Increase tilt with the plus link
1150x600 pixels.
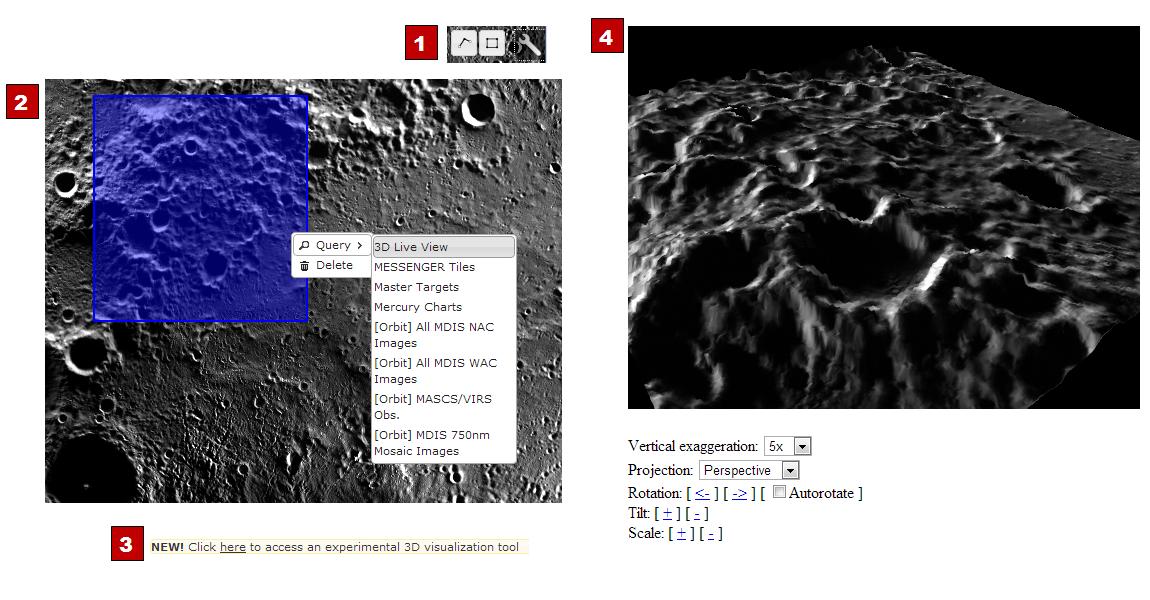coord(667,513)
